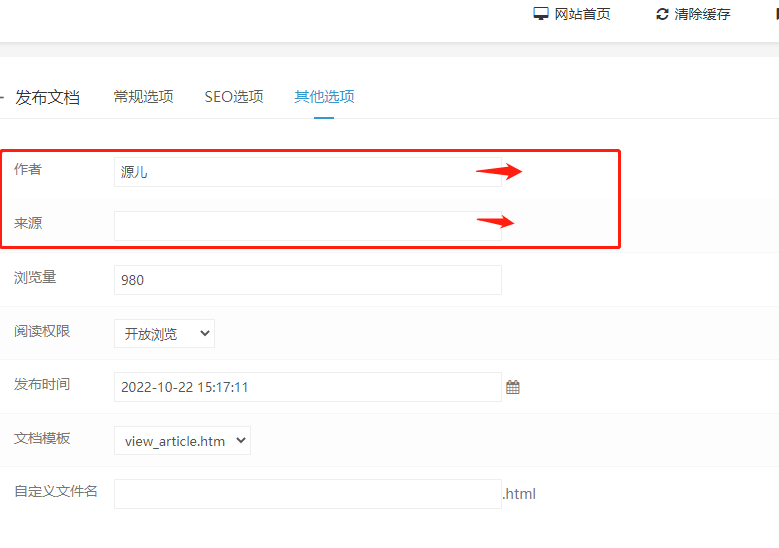Click the monitor icon beside 网站首页

click(541, 14)
